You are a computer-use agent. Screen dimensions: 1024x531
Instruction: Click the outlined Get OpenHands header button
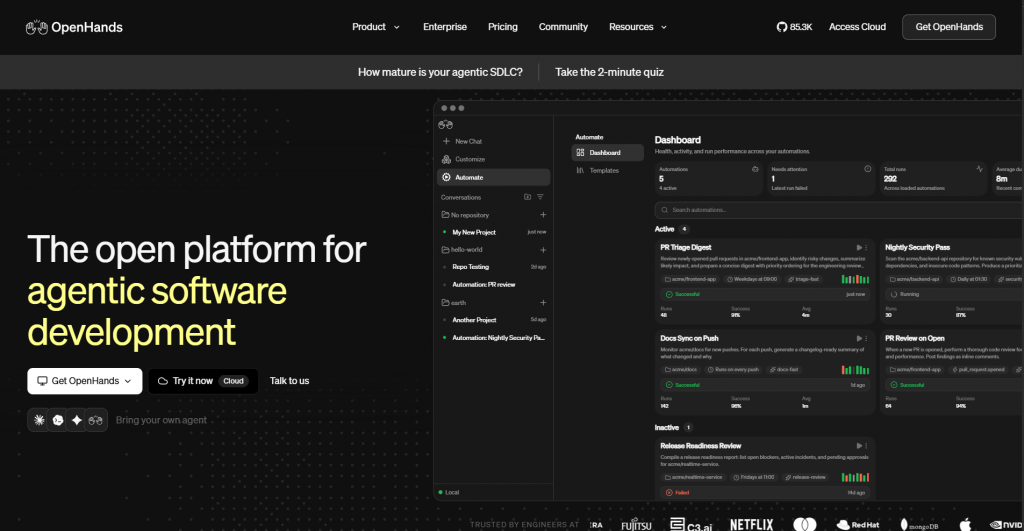(x=949, y=27)
